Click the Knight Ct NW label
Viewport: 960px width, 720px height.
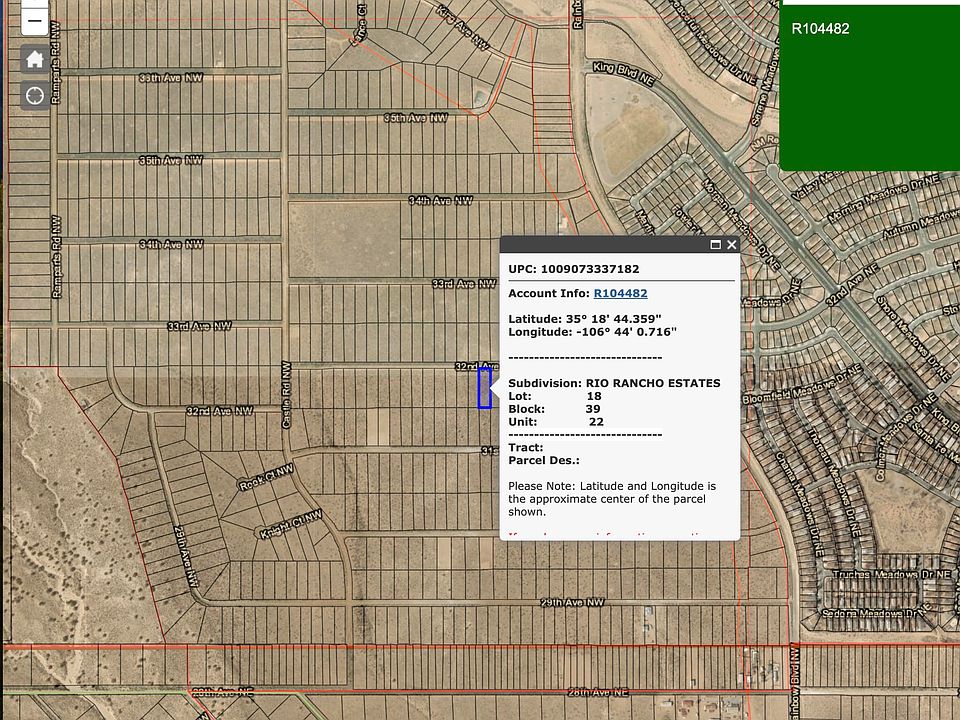point(289,526)
